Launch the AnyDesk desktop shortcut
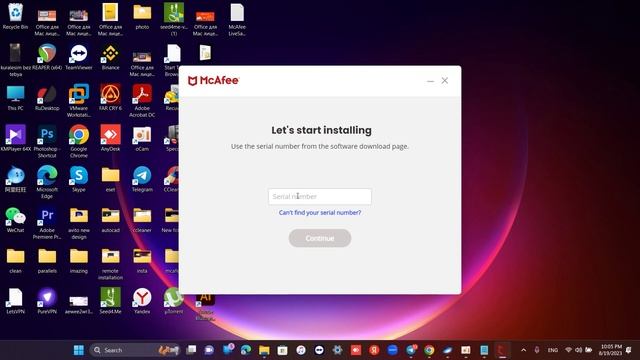The height and width of the screenshot is (360, 640). [x=110, y=138]
